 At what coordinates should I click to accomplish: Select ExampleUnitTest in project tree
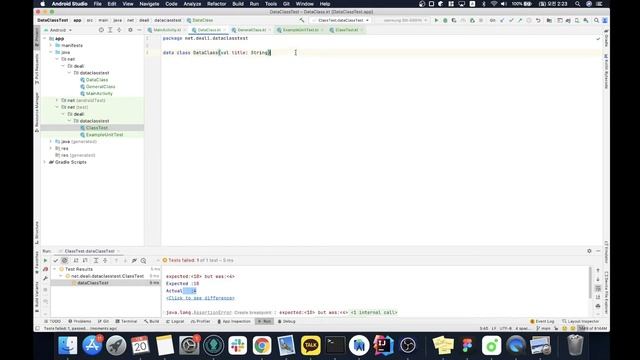click(x=104, y=135)
